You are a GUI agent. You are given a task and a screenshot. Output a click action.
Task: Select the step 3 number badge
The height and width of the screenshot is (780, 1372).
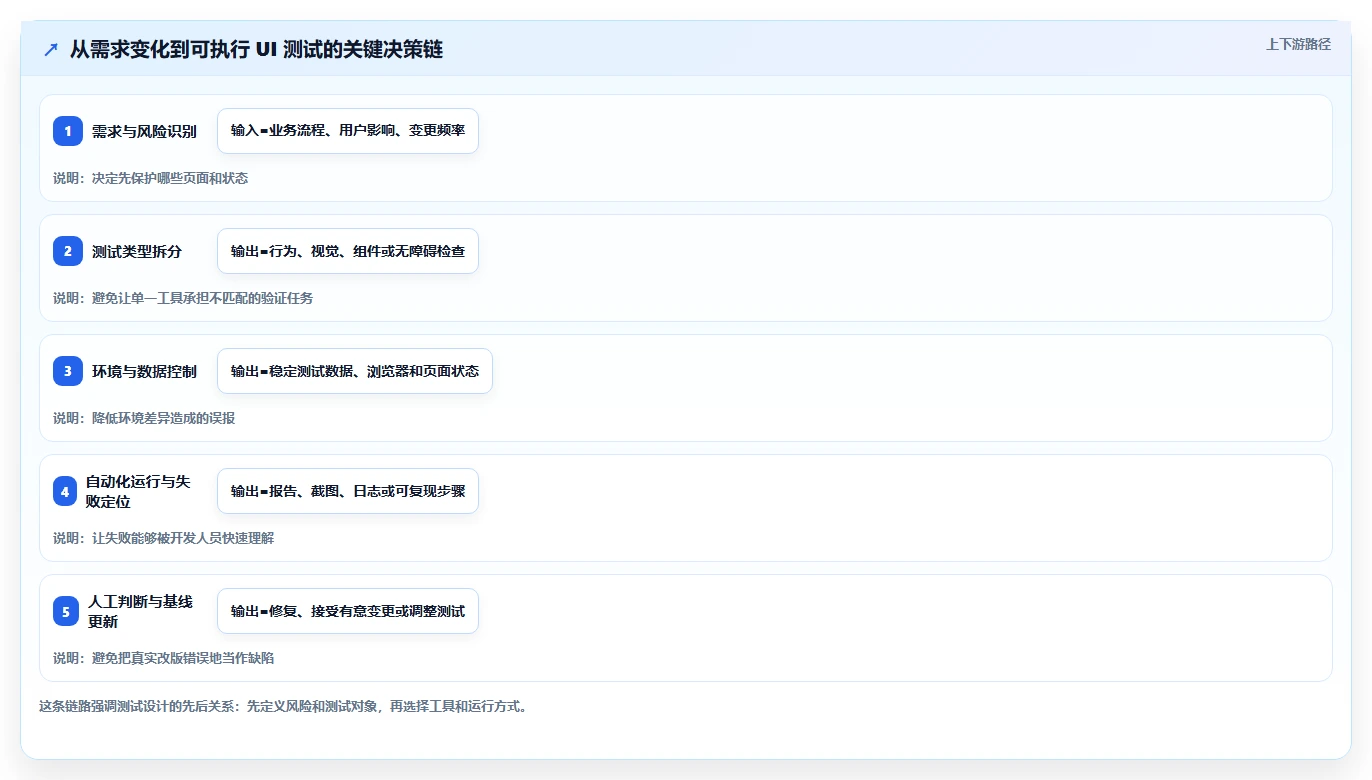click(68, 371)
